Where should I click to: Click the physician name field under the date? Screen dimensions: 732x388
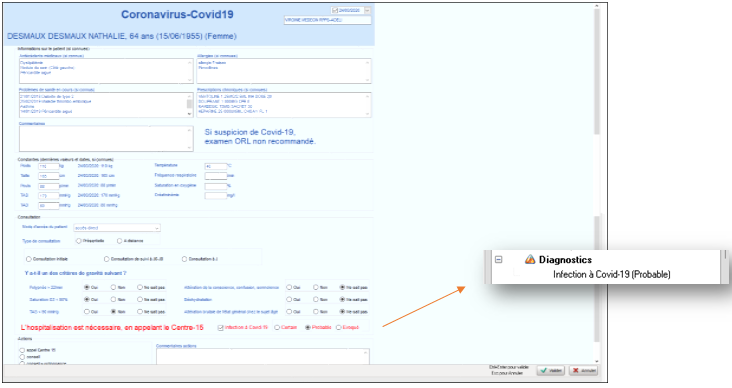(x=327, y=20)
